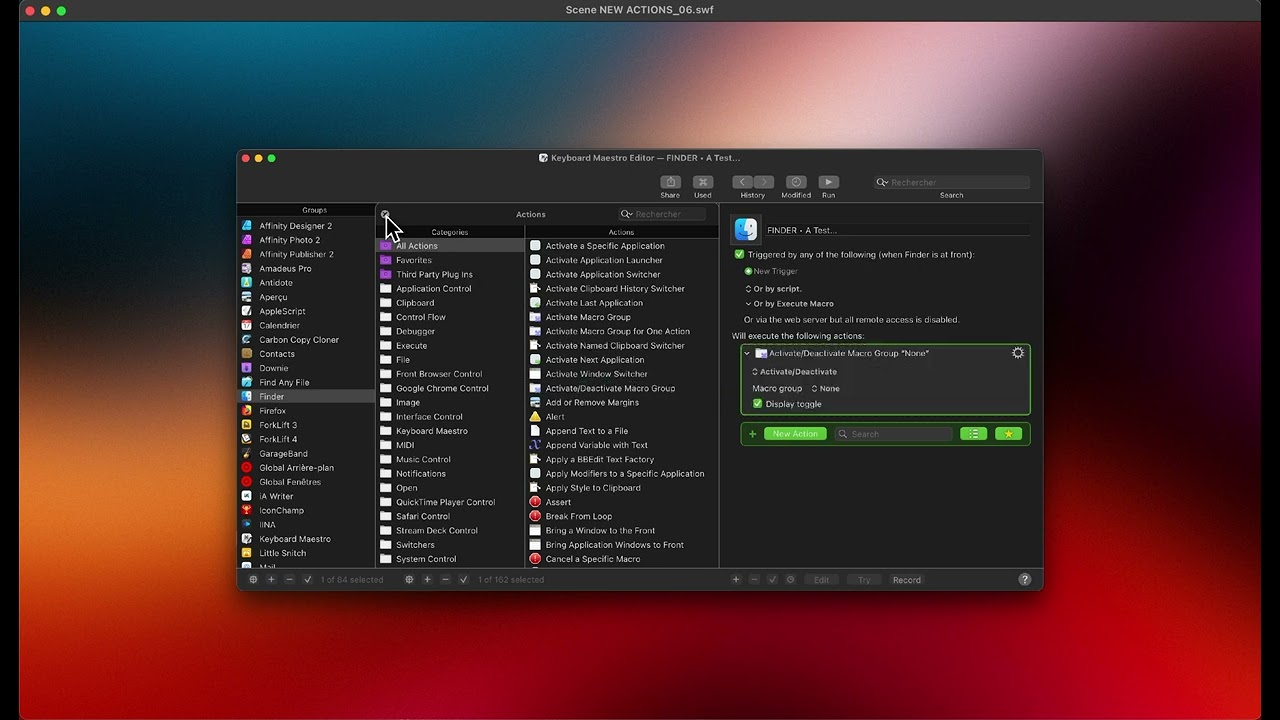Run the macro with the Run icon
Viewport: 1280px width, 720px height.
(828, 182)
